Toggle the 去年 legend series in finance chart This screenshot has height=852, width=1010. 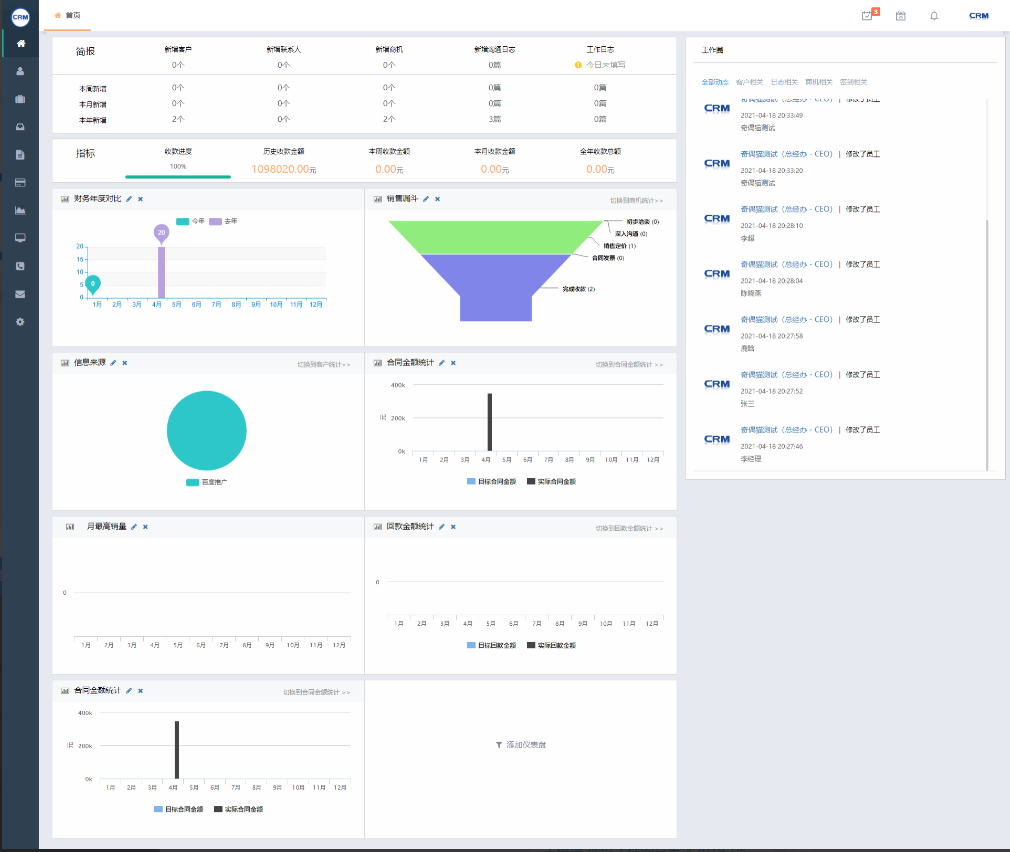(x=223, y=220)
